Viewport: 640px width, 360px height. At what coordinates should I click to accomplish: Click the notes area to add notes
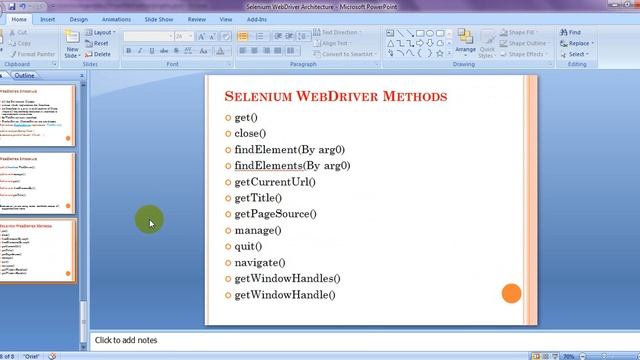point(364,340)
